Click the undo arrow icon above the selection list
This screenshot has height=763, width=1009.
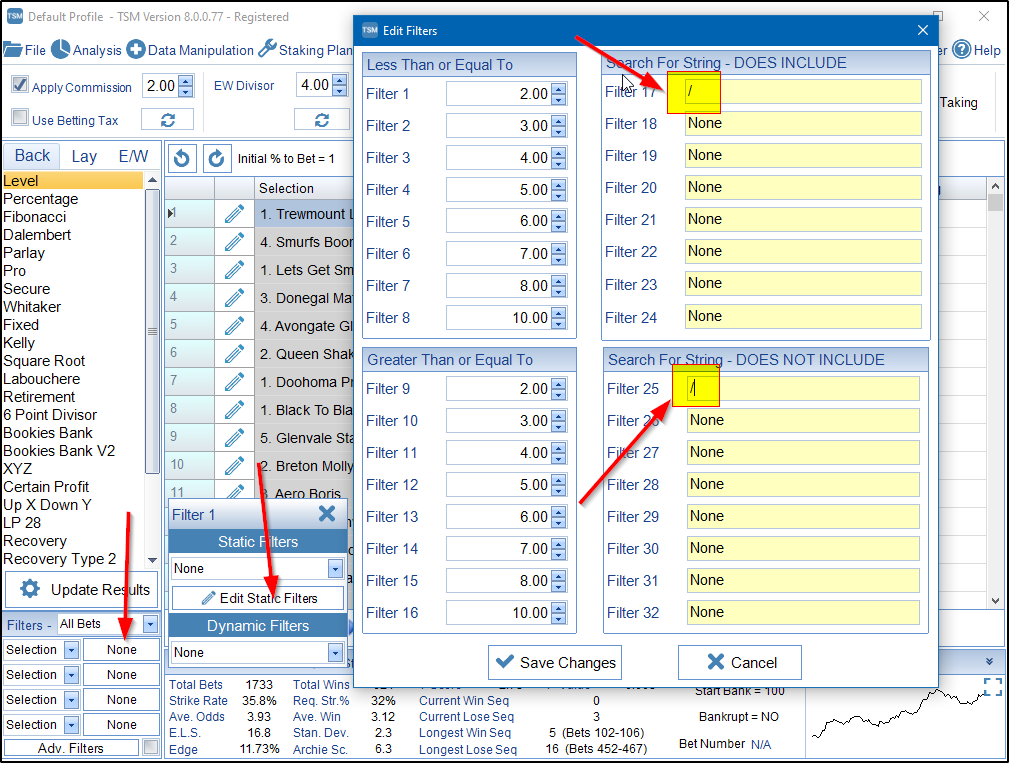pyautogui.click(x=182, y=158)
